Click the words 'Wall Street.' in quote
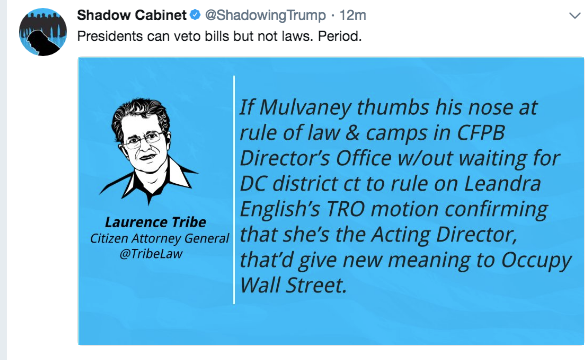The width and height of the screenshot is (588, 360). coord(293,285)
